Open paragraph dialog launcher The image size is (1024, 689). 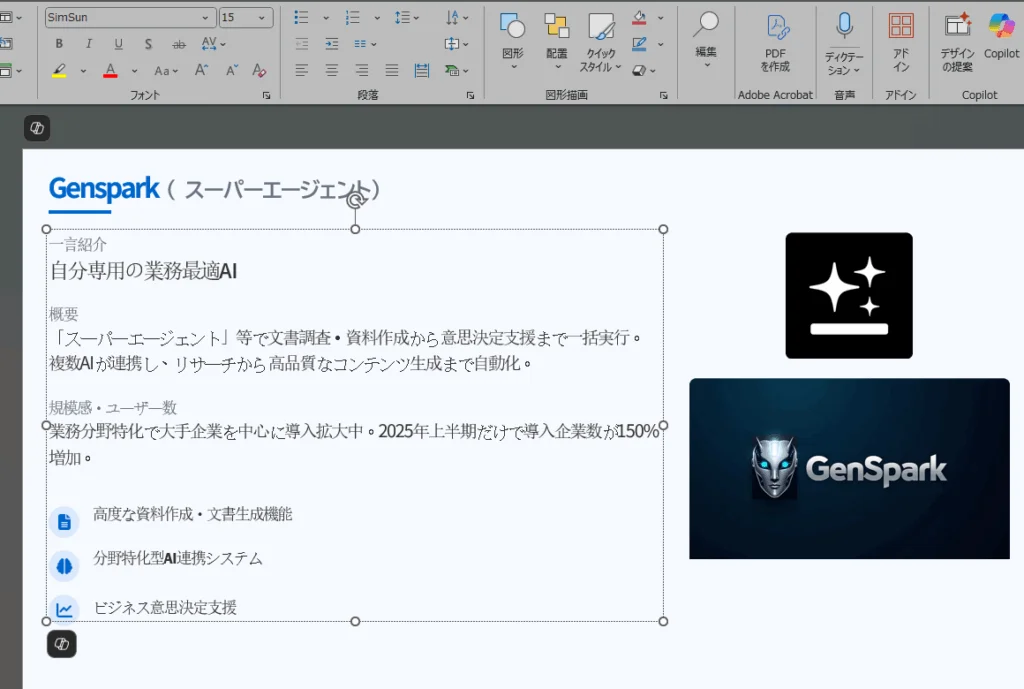pos(470,95)
